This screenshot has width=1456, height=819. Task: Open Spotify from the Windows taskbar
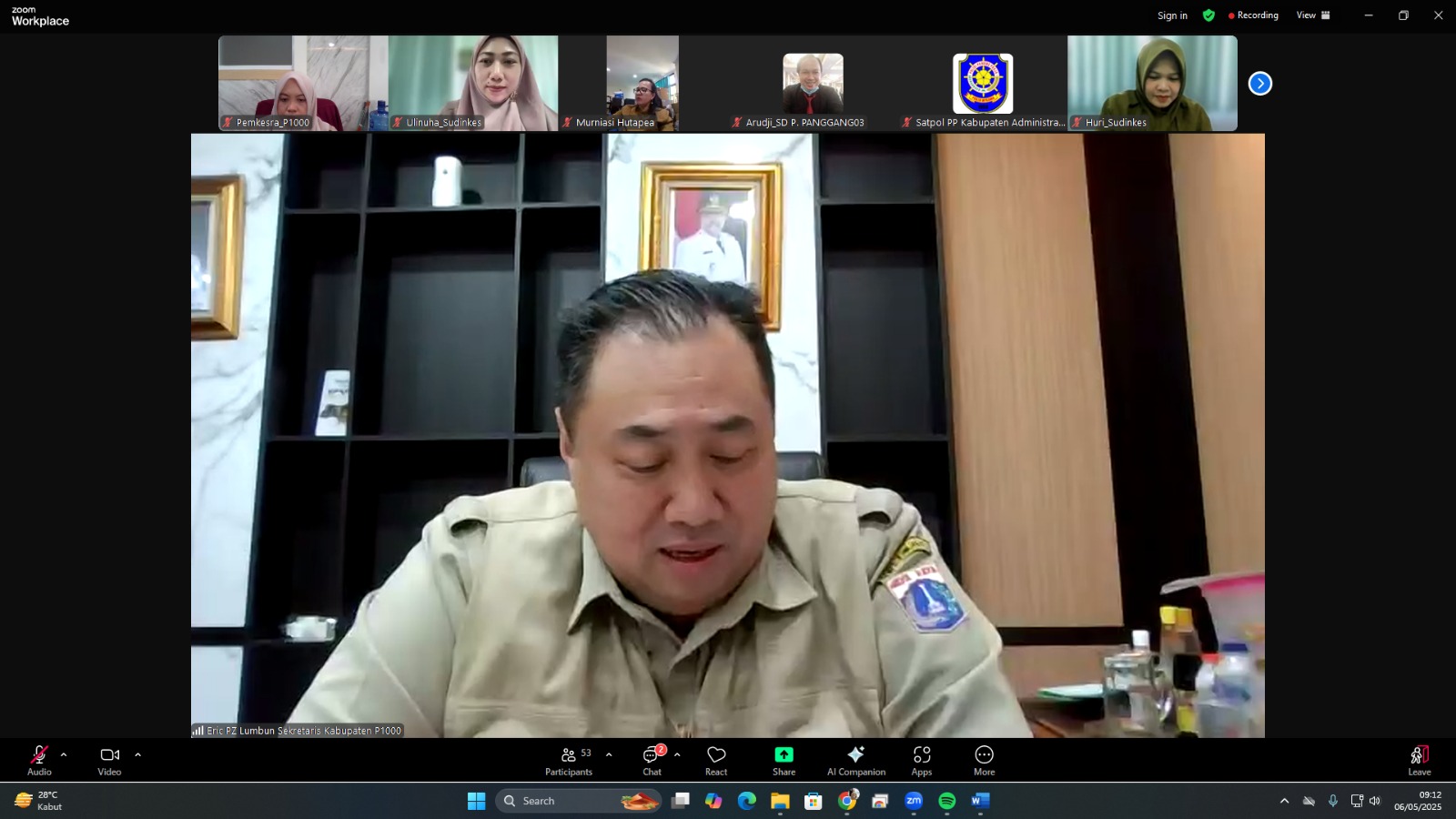click(947, 801)
